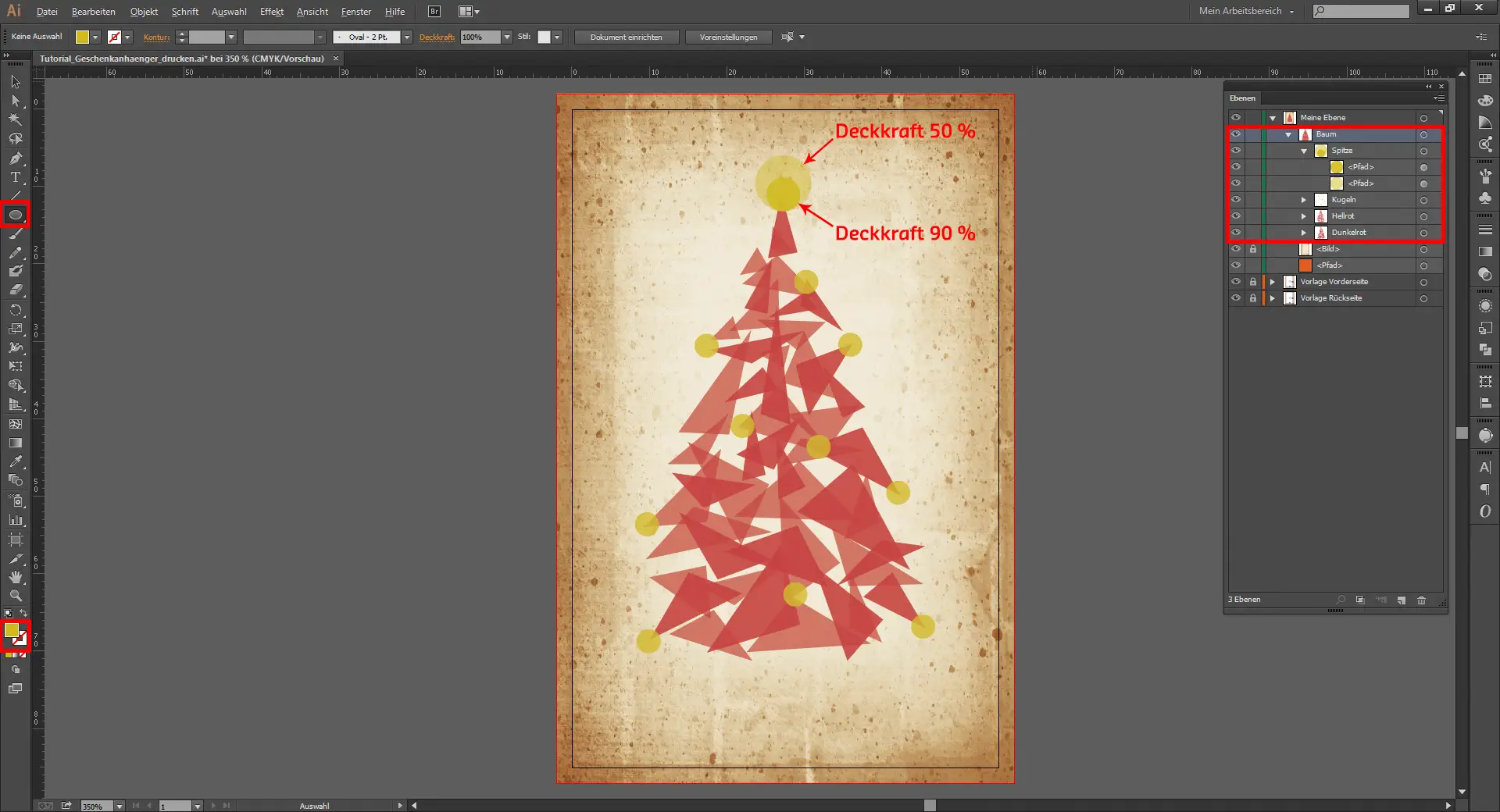The width and height of the screenshot is (1500, 812).
Task: Select the Type tool
Action: 16,177
